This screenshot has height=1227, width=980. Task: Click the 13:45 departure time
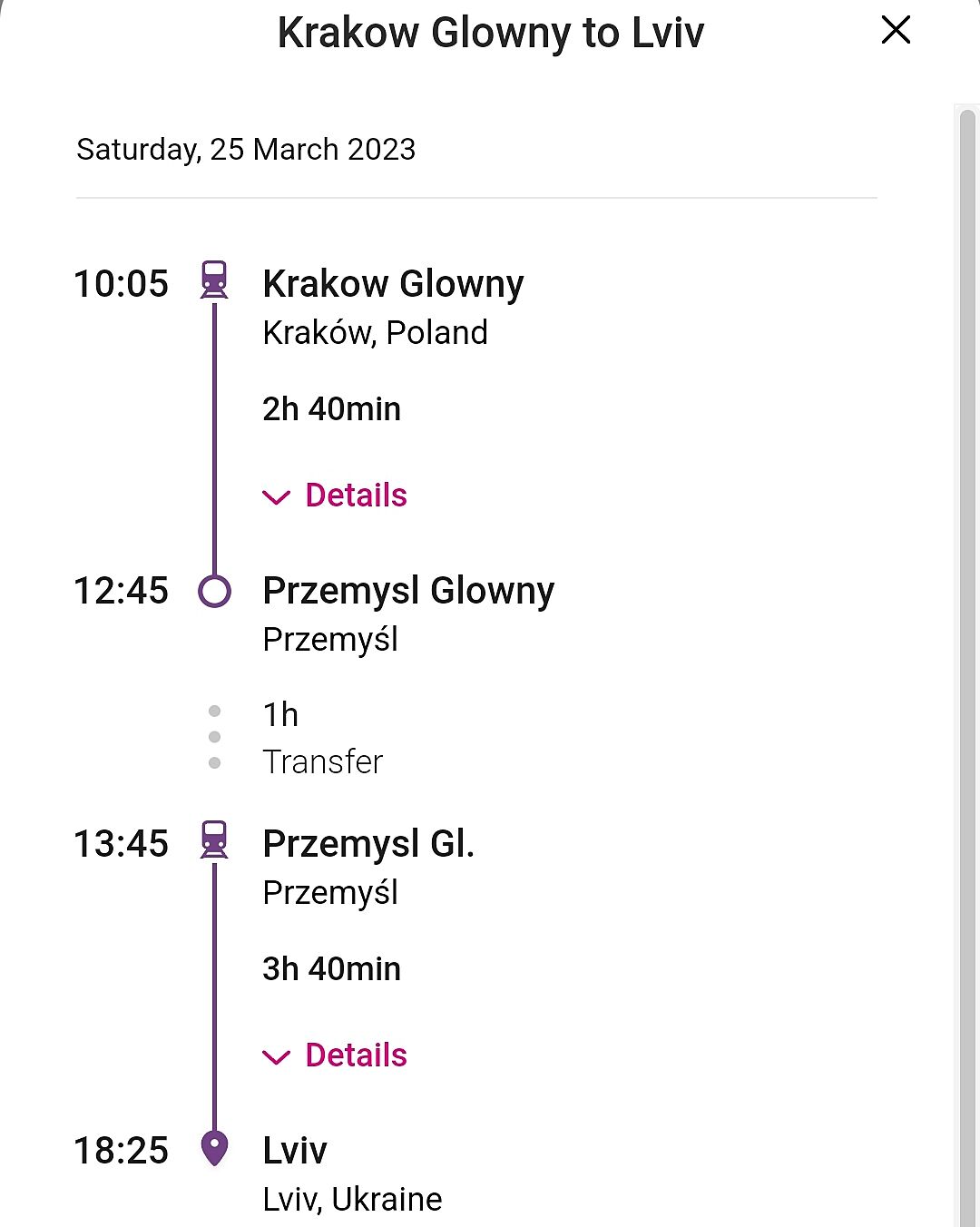pyautogui.click(x=121, y=844)
